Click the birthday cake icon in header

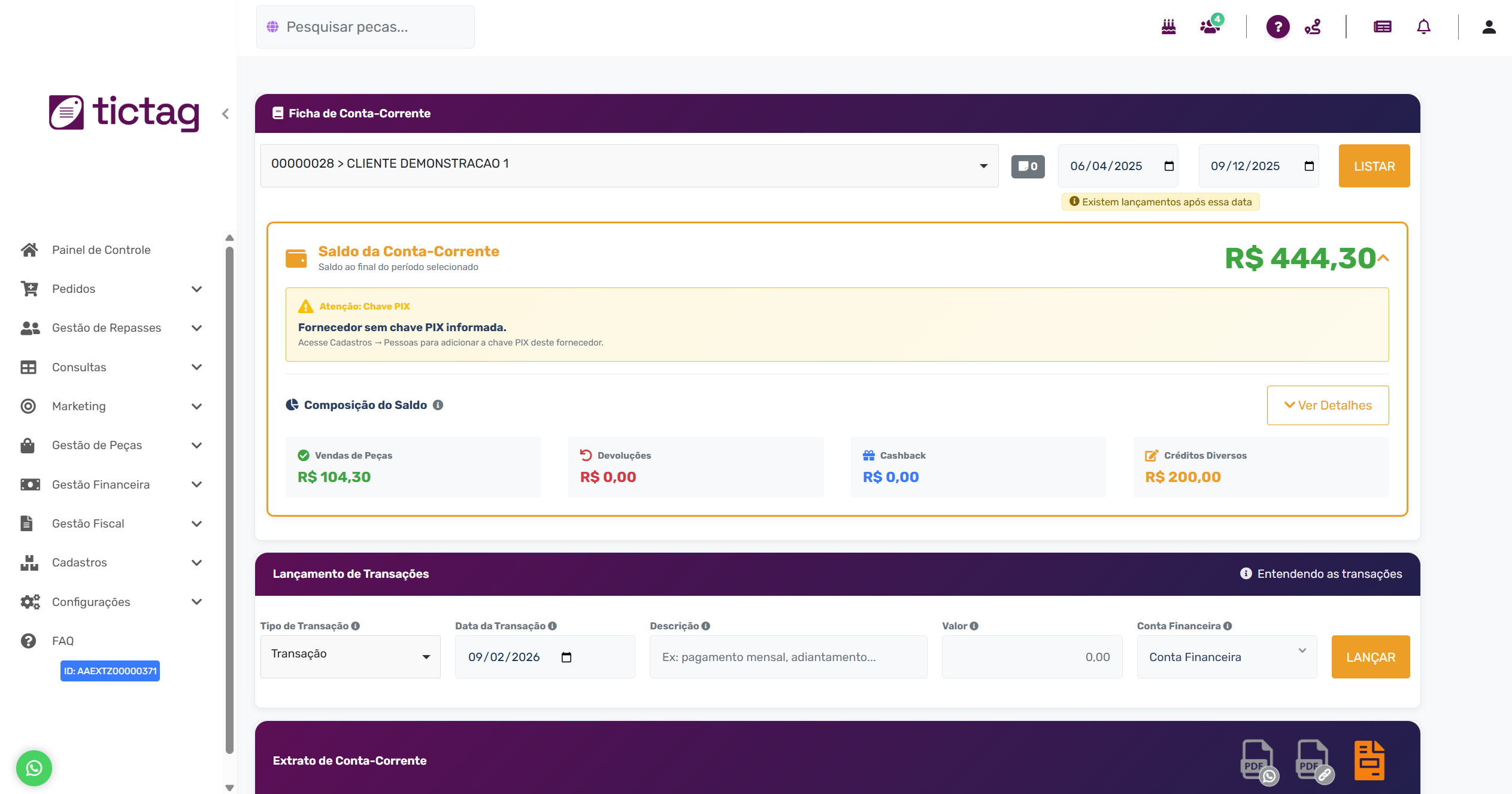[1168, 27]
